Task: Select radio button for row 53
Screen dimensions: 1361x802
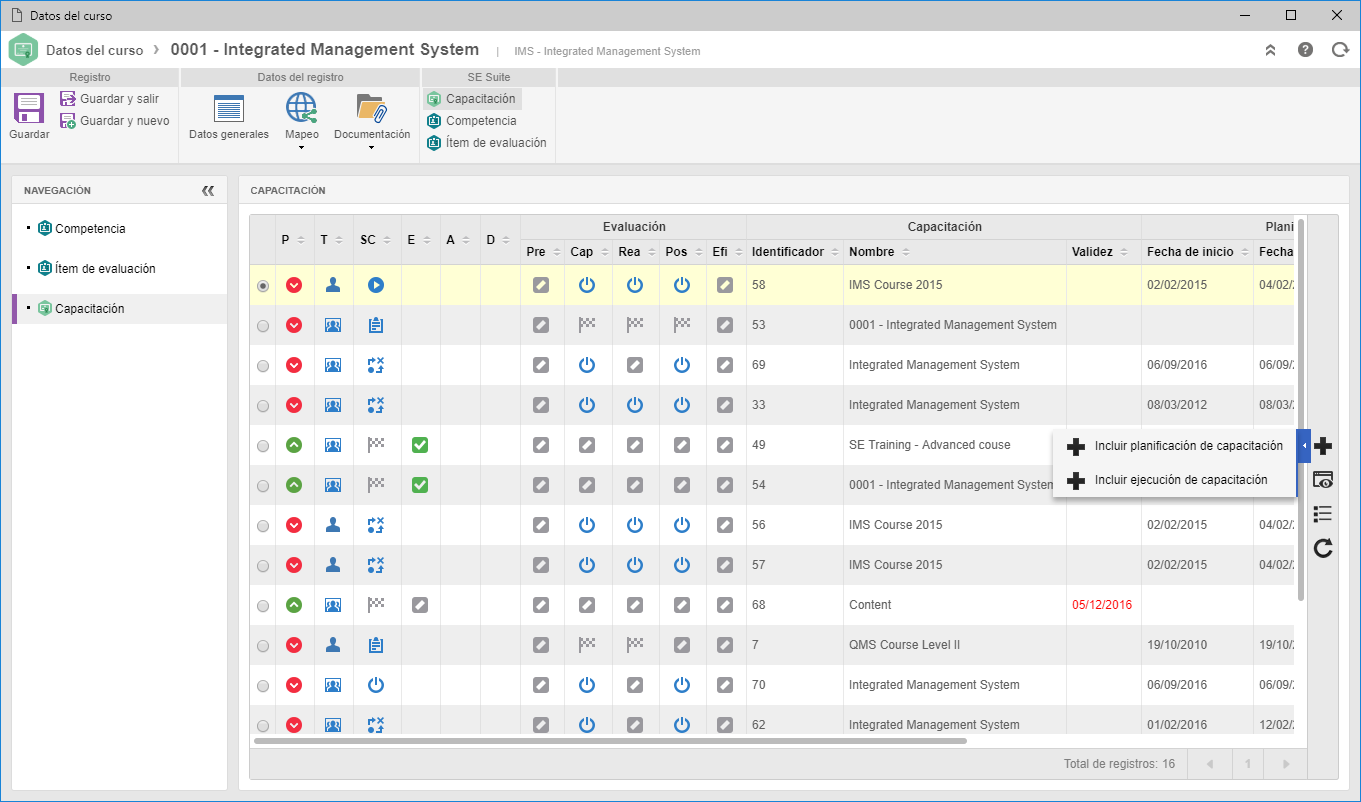Action: click(263, 326)
